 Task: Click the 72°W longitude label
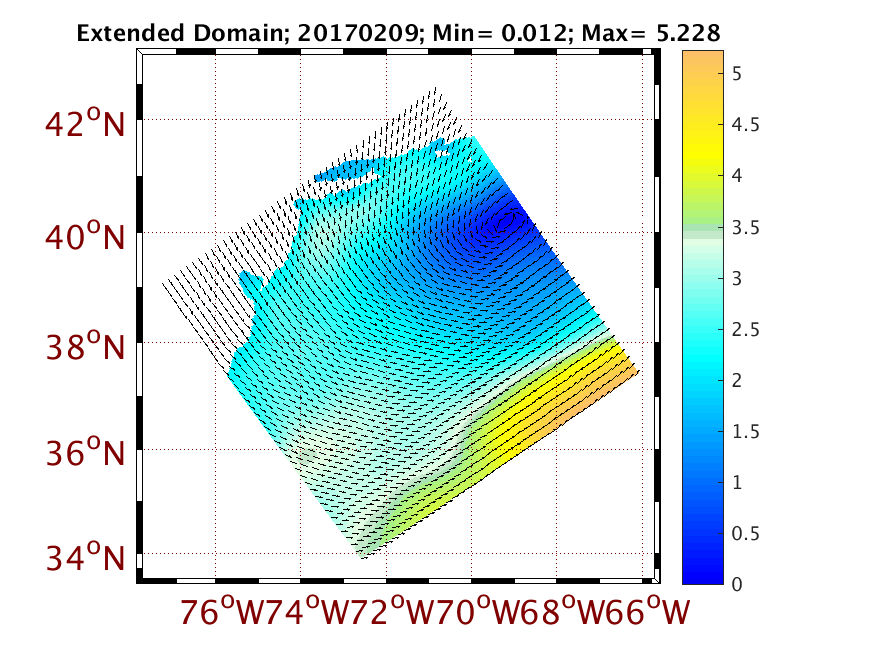(394, 611)
